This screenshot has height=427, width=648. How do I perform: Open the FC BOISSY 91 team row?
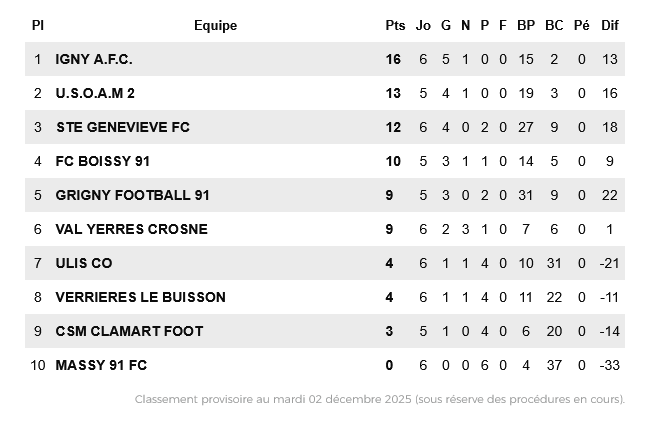click(103, 161)
